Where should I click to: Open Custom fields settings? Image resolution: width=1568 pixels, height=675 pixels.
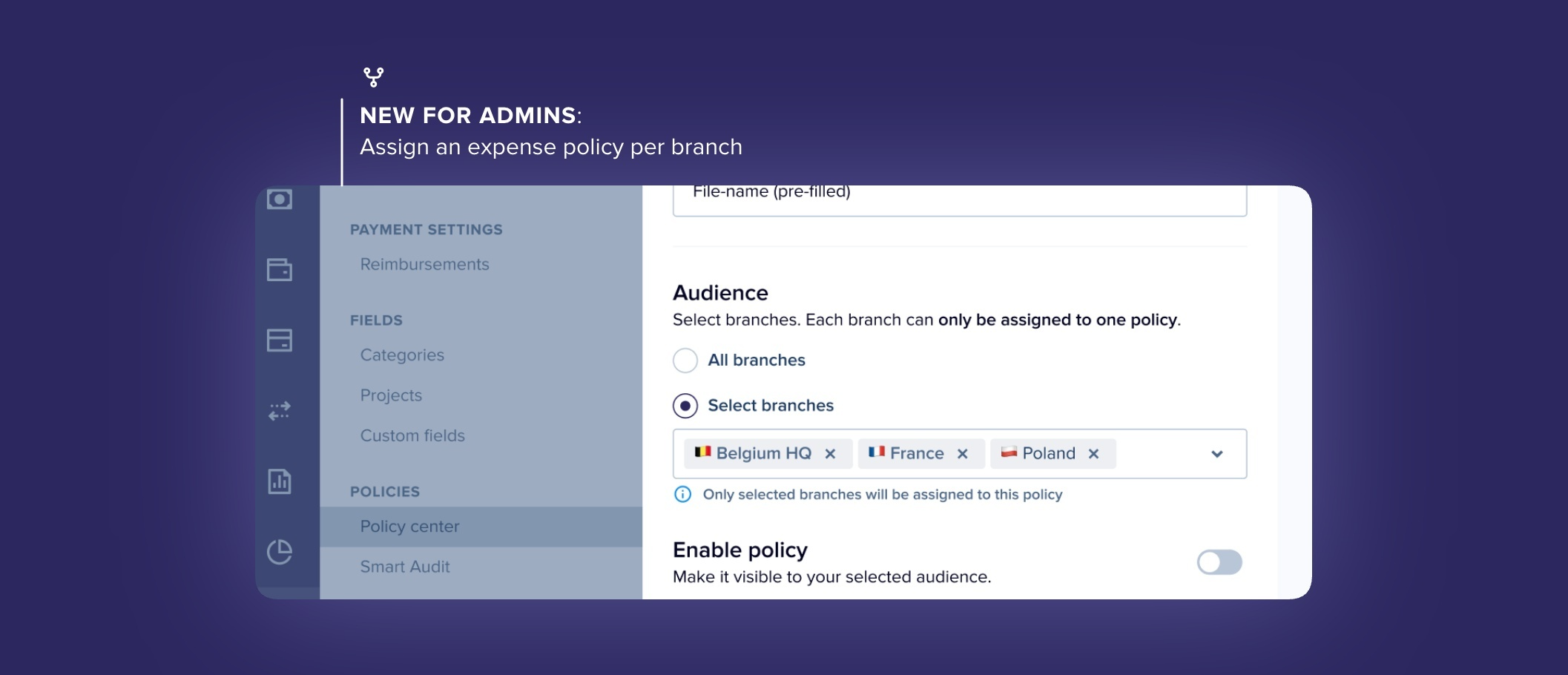[x=412, y=436]
